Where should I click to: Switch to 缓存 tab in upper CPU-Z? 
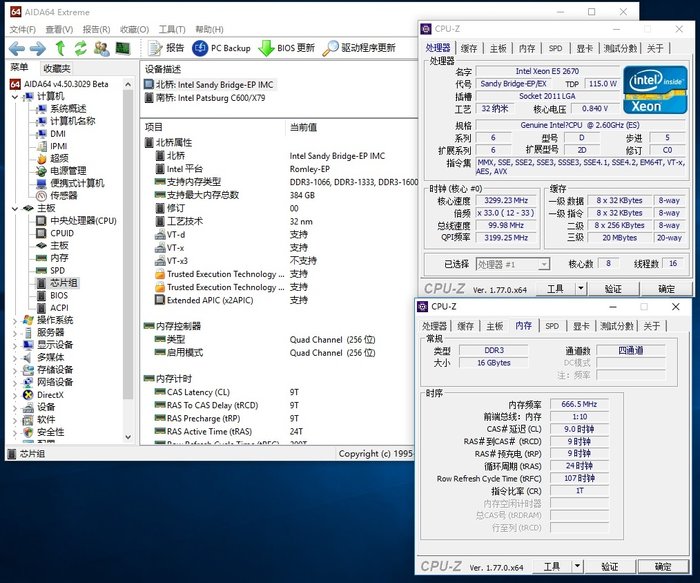pyautogui.click(x=468, y=48)
